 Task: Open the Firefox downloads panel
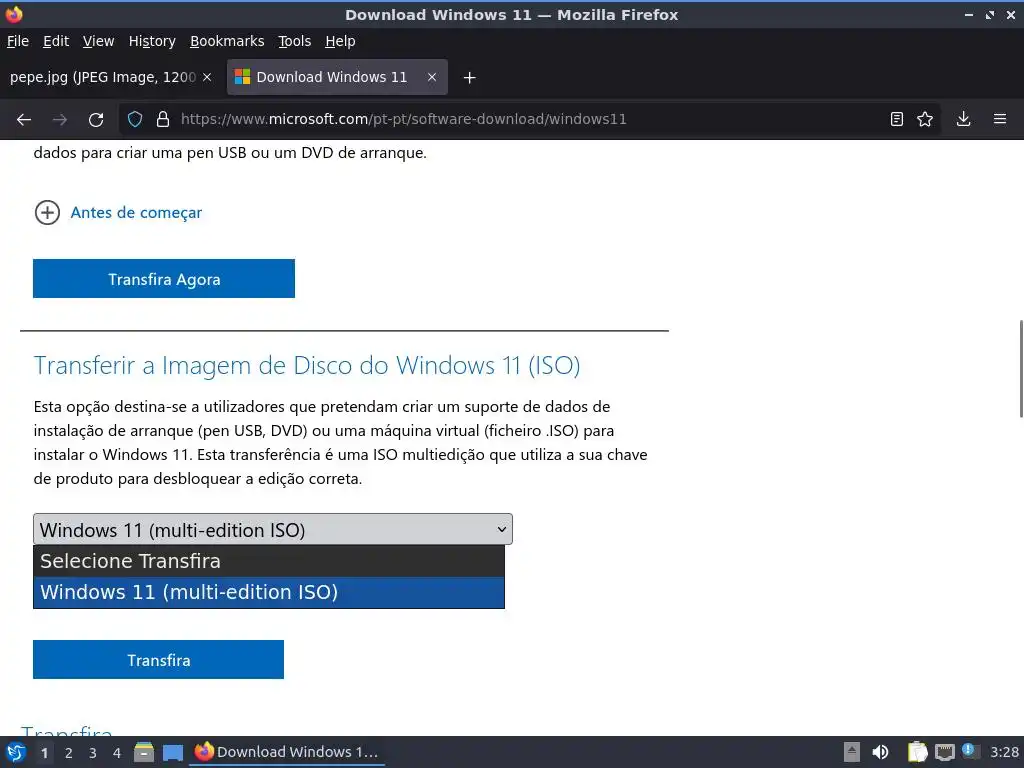(963, 119)
